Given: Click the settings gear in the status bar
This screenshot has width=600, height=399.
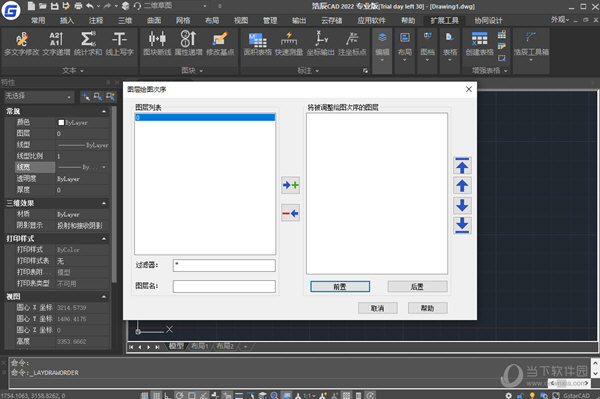Looking at the screenshot, I should click(508, 396).
